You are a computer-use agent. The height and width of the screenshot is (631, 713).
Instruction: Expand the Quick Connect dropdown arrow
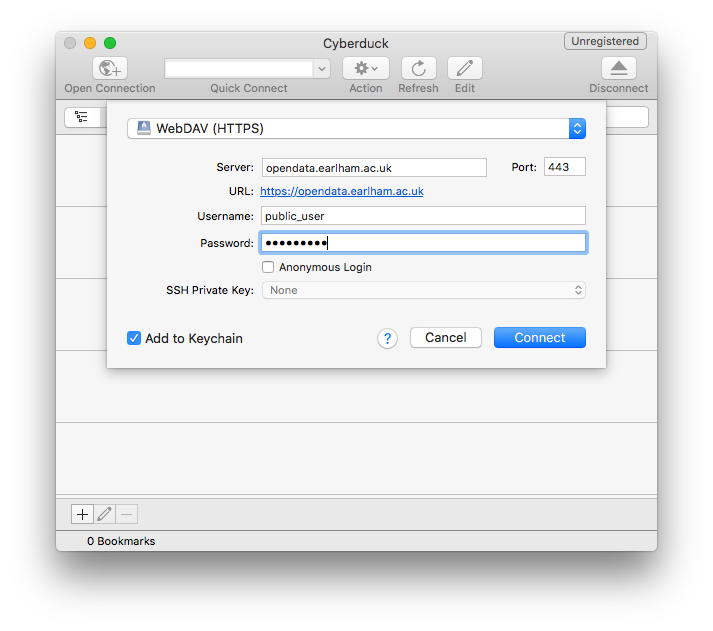click(321, 69)
